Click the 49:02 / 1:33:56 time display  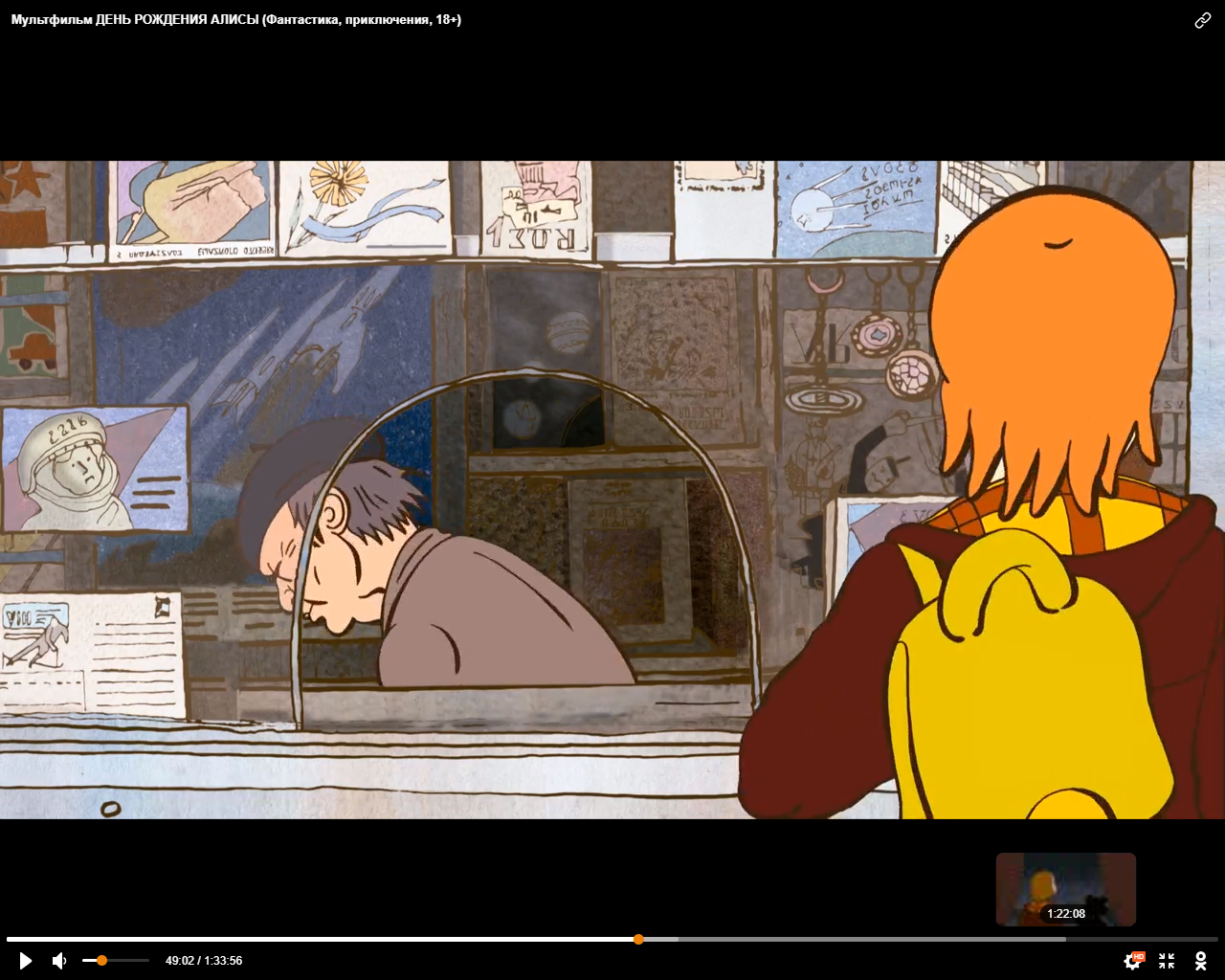[x=204, y=961]
